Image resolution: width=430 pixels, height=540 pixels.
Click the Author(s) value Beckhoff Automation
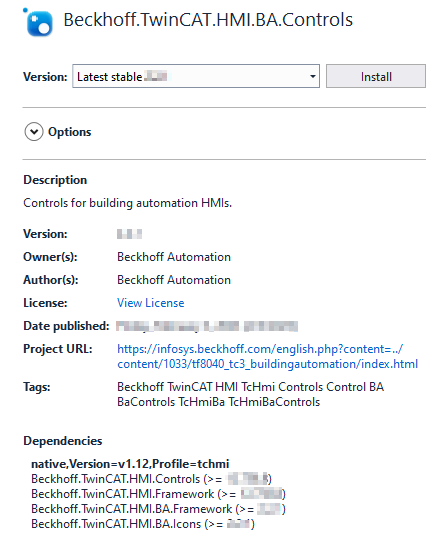(x=174, y=280)
